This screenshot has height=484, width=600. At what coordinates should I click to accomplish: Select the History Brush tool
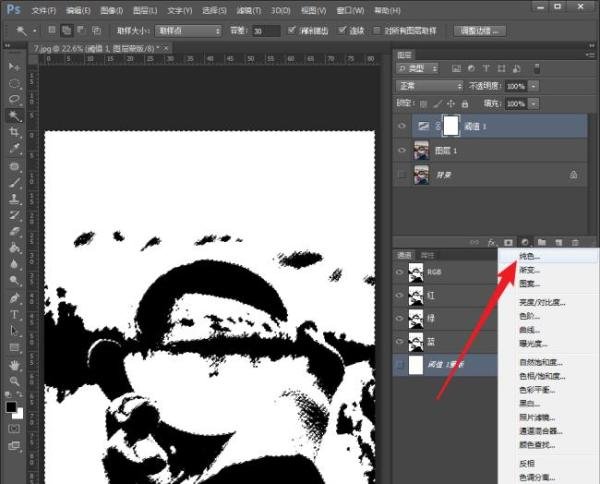tap(14, 215)
